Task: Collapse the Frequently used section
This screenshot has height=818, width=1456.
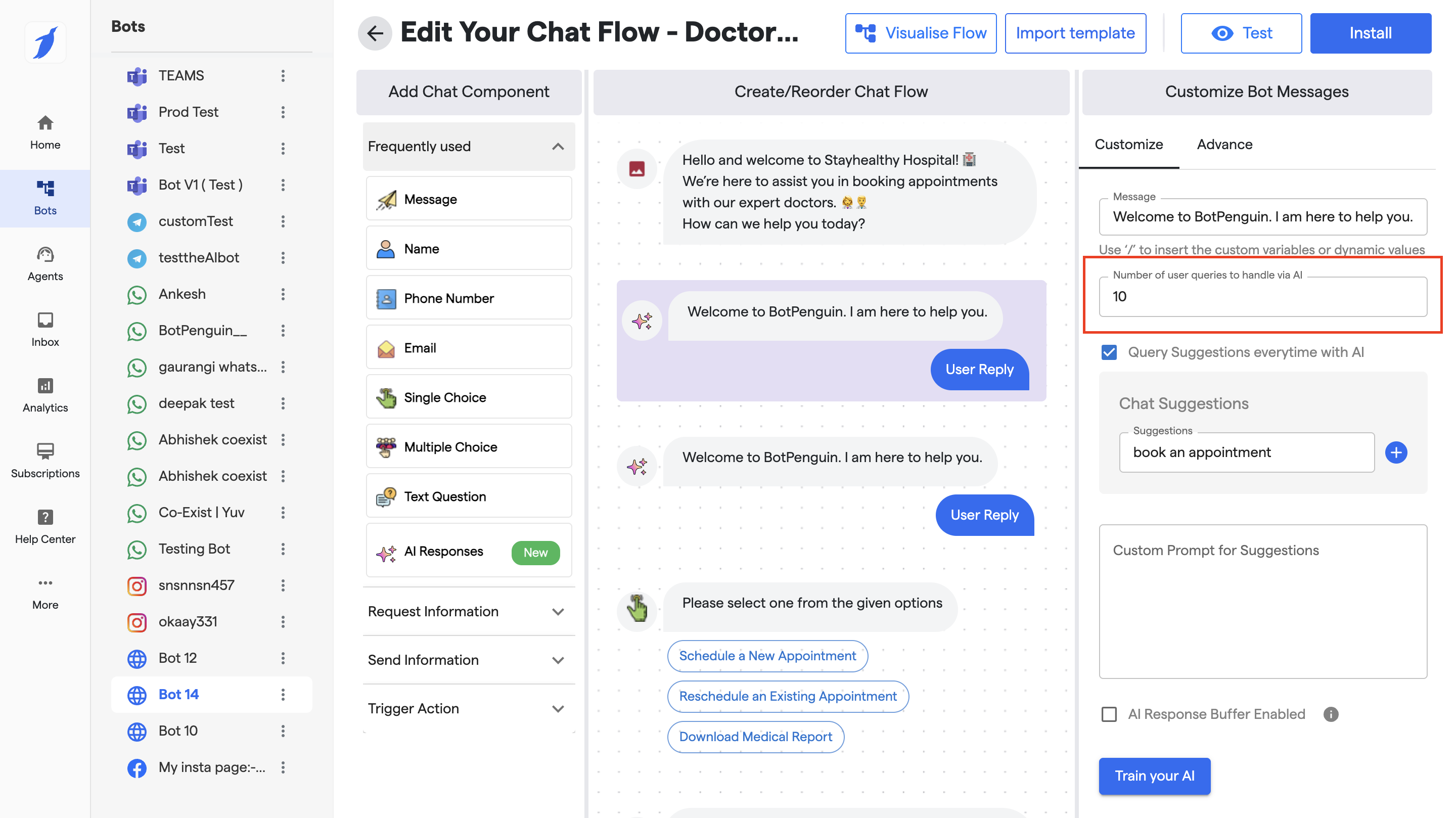Action: pyautogui.click(x=557, y=147)
